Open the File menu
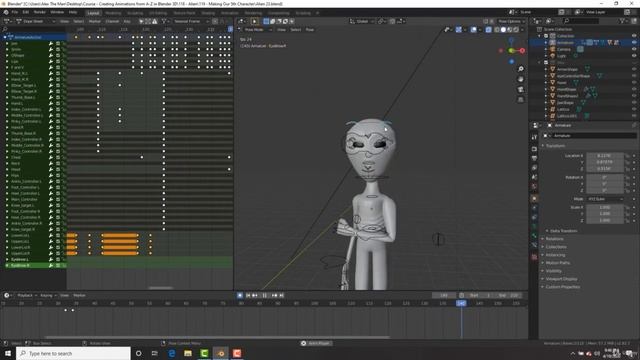Screen dimensions: 640x360 (15, 13)
